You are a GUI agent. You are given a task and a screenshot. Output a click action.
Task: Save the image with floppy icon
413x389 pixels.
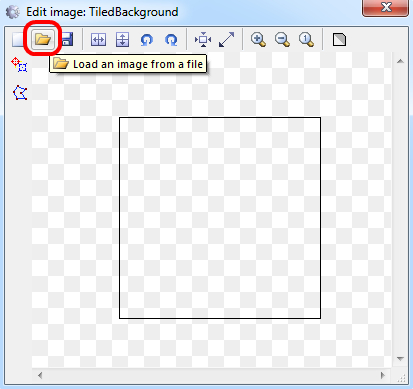pyautogui.click(x=68, y=40)
